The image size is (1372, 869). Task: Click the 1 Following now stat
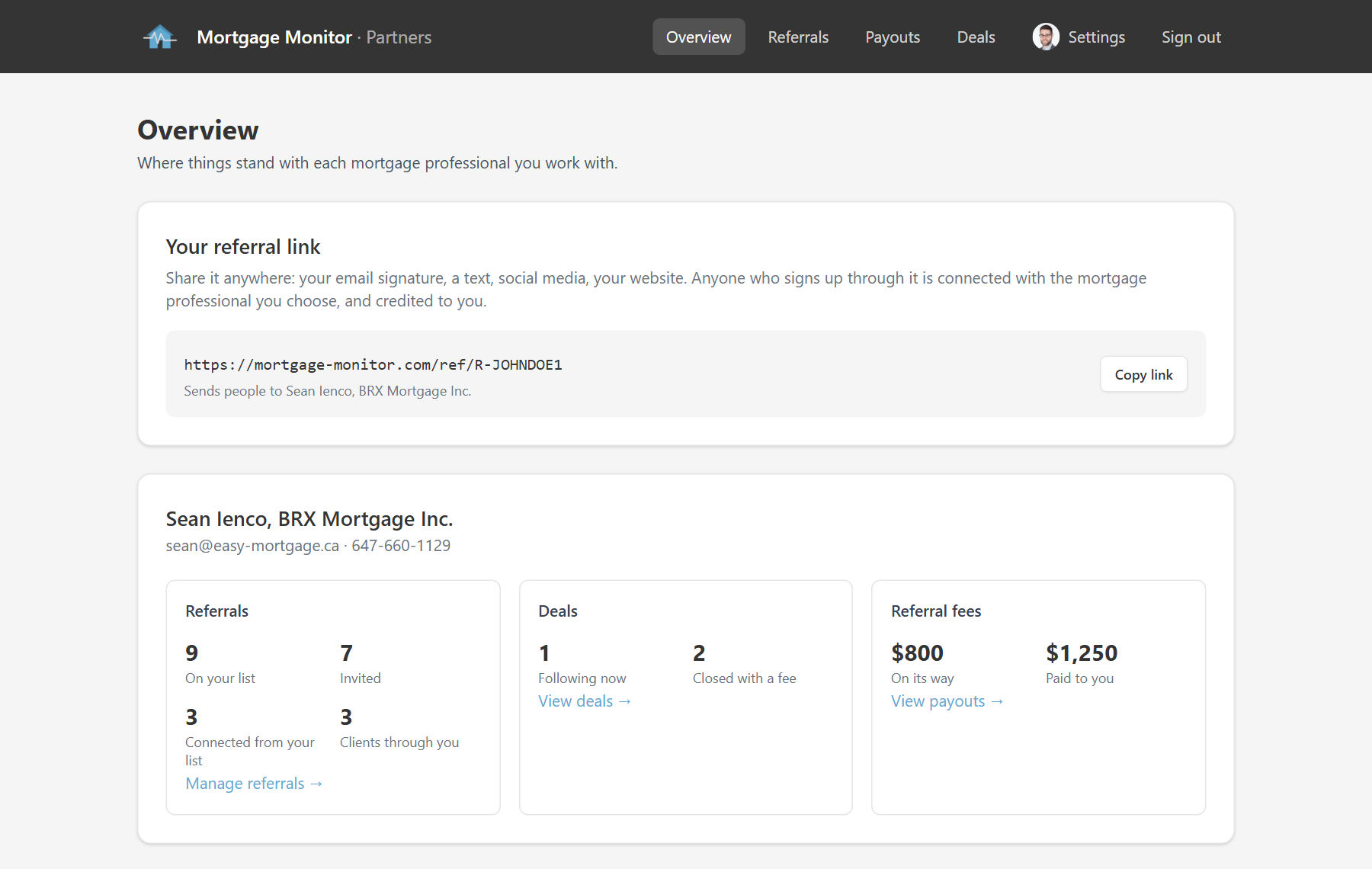(582, 664)
